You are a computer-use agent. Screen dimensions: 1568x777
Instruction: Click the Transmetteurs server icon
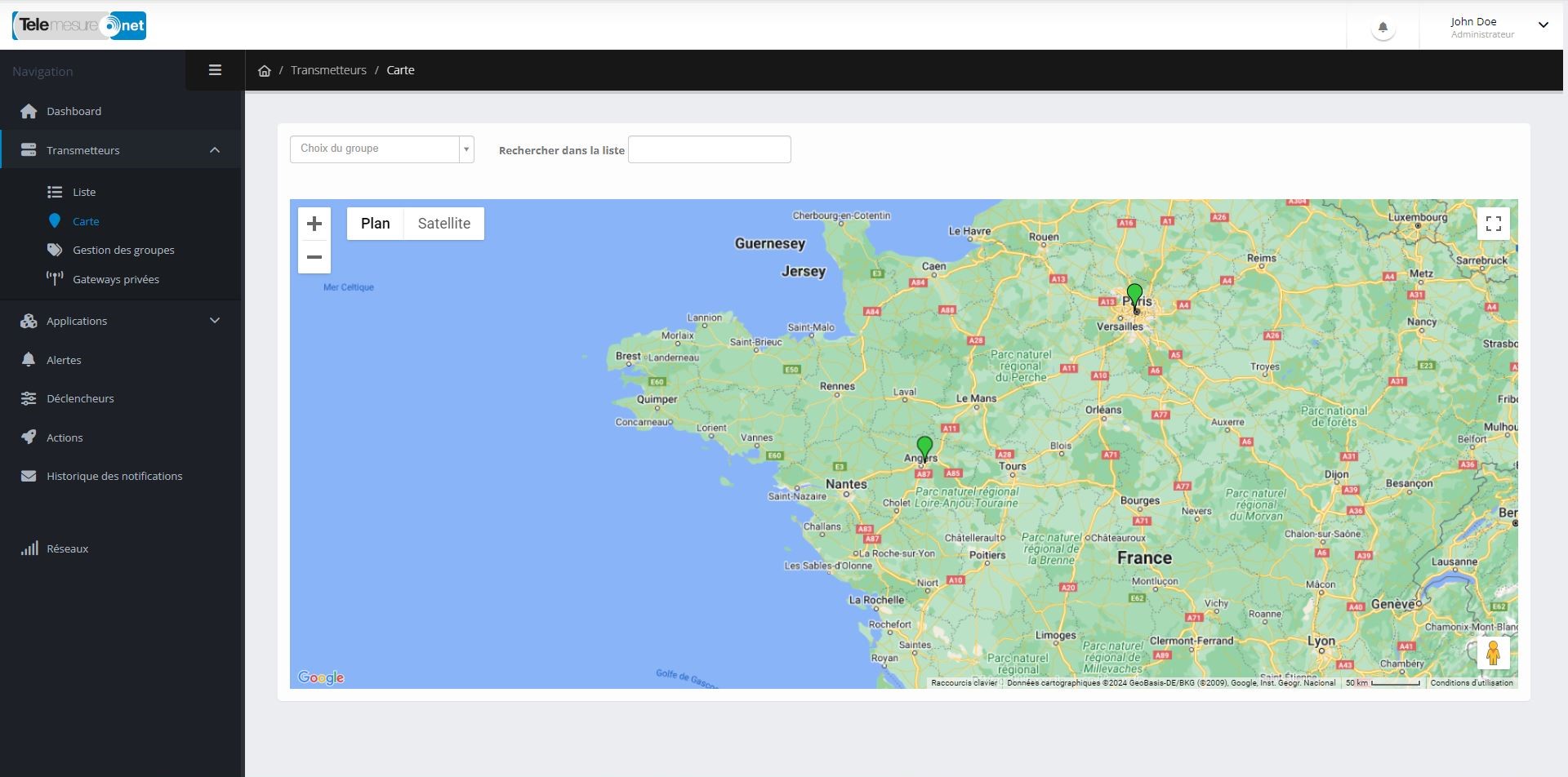pos(29,150)
